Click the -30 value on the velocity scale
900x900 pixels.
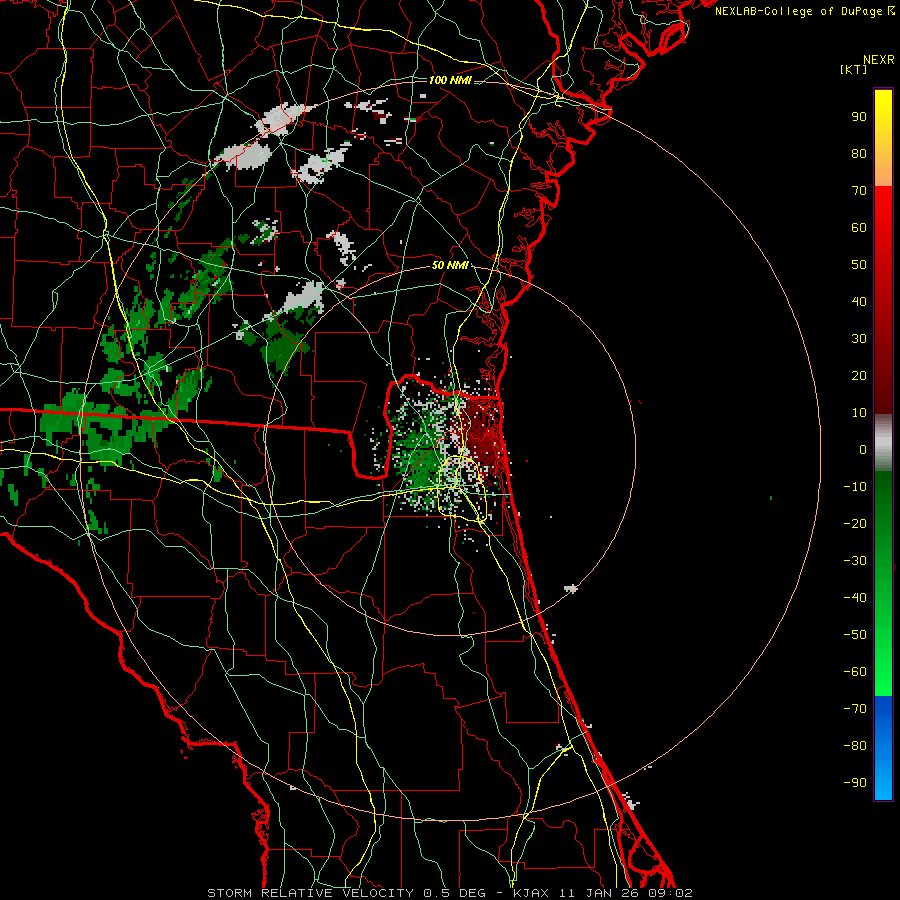tap(855, 561)
